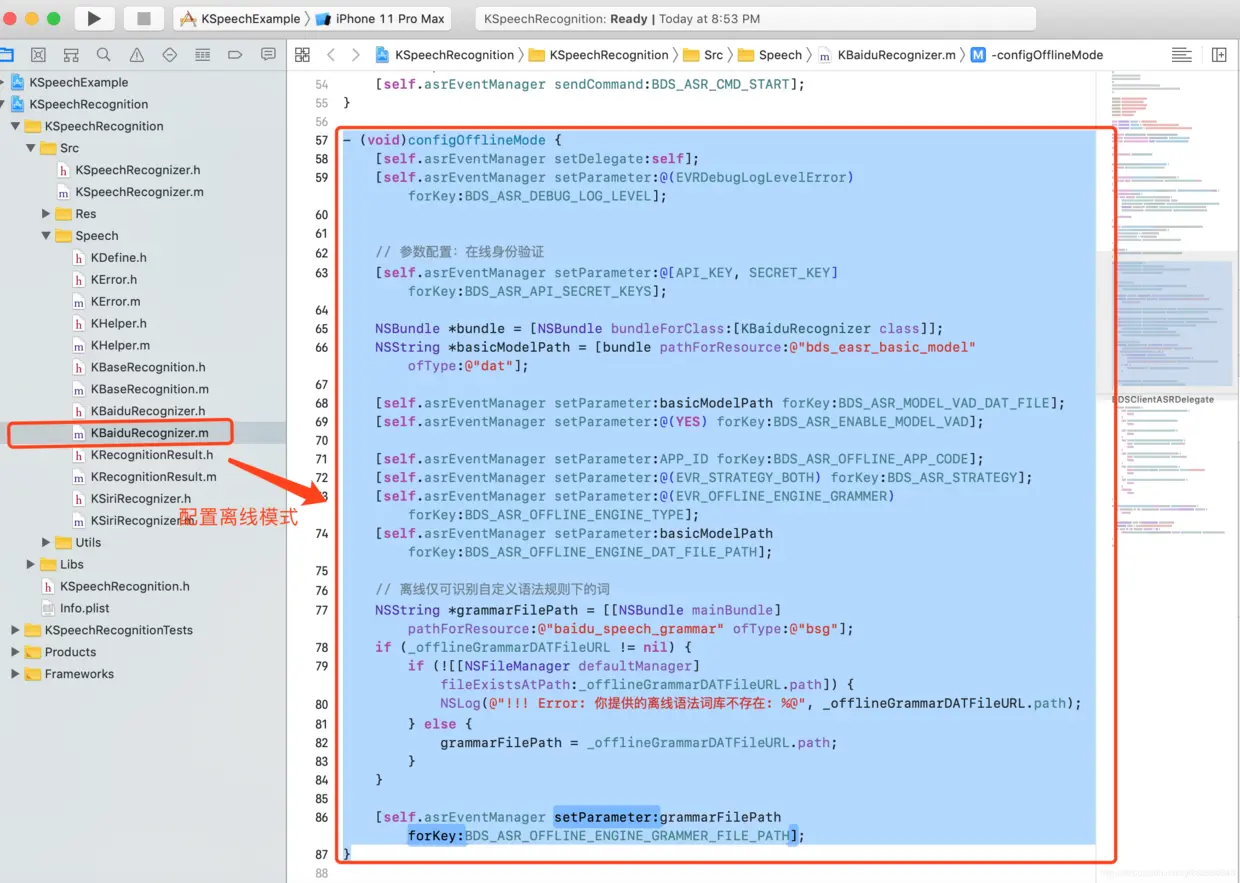
Task: Open the related items grid menu
Action: [302, 55]
